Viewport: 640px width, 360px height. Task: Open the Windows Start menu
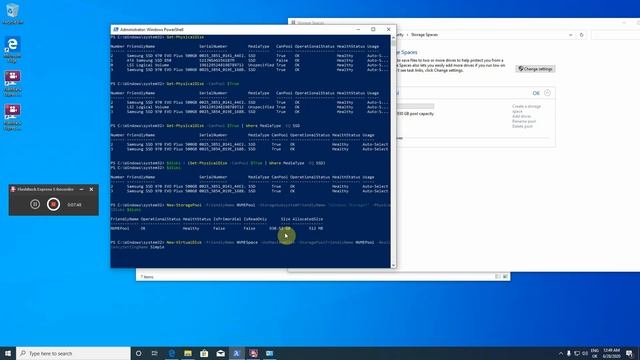click(x=8, y=353)
